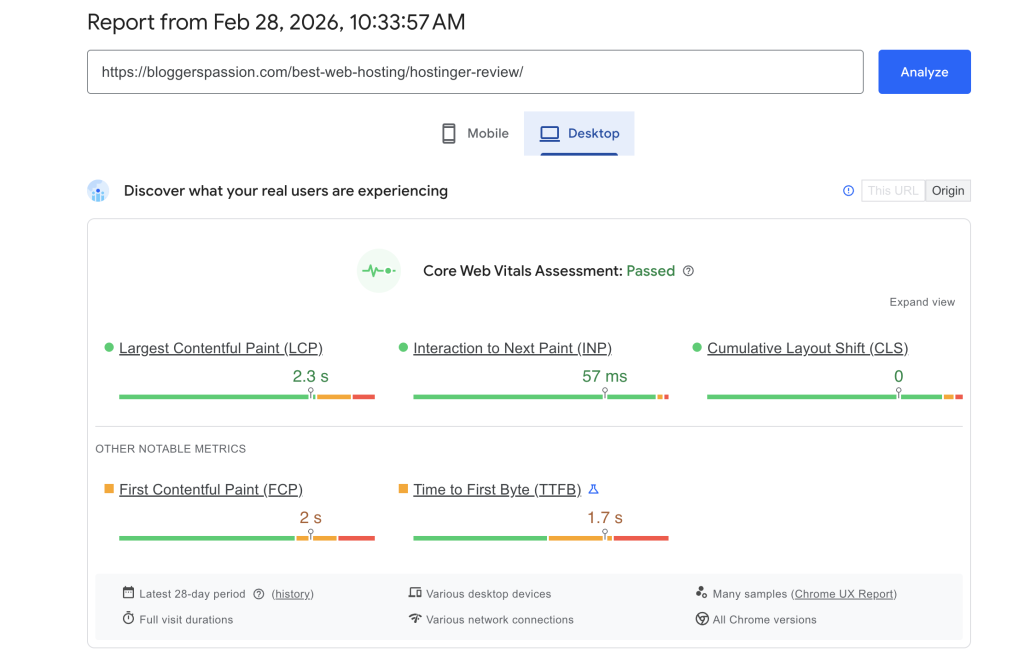Expand the Core Web Vitals view
Viewport: 1024px width, 652px height.
click(921, 301)
